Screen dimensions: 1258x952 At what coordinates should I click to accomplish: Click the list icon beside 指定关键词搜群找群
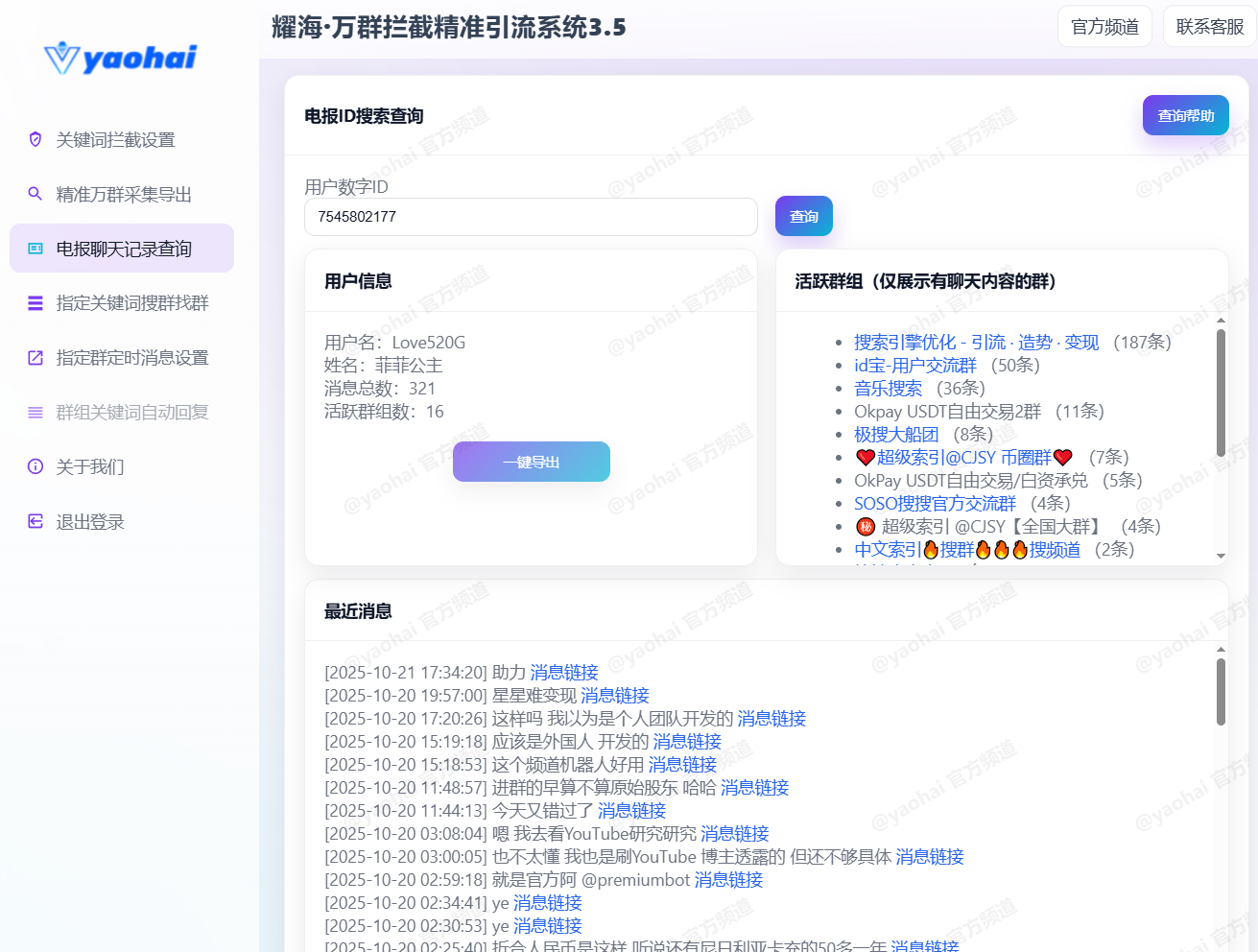[x=36, y=303]
